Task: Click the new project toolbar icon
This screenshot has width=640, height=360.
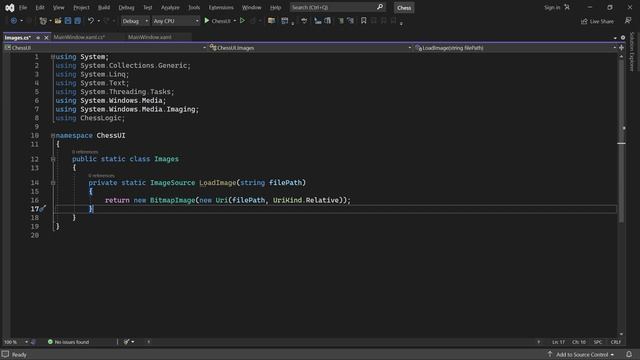Action: [43, 21]
